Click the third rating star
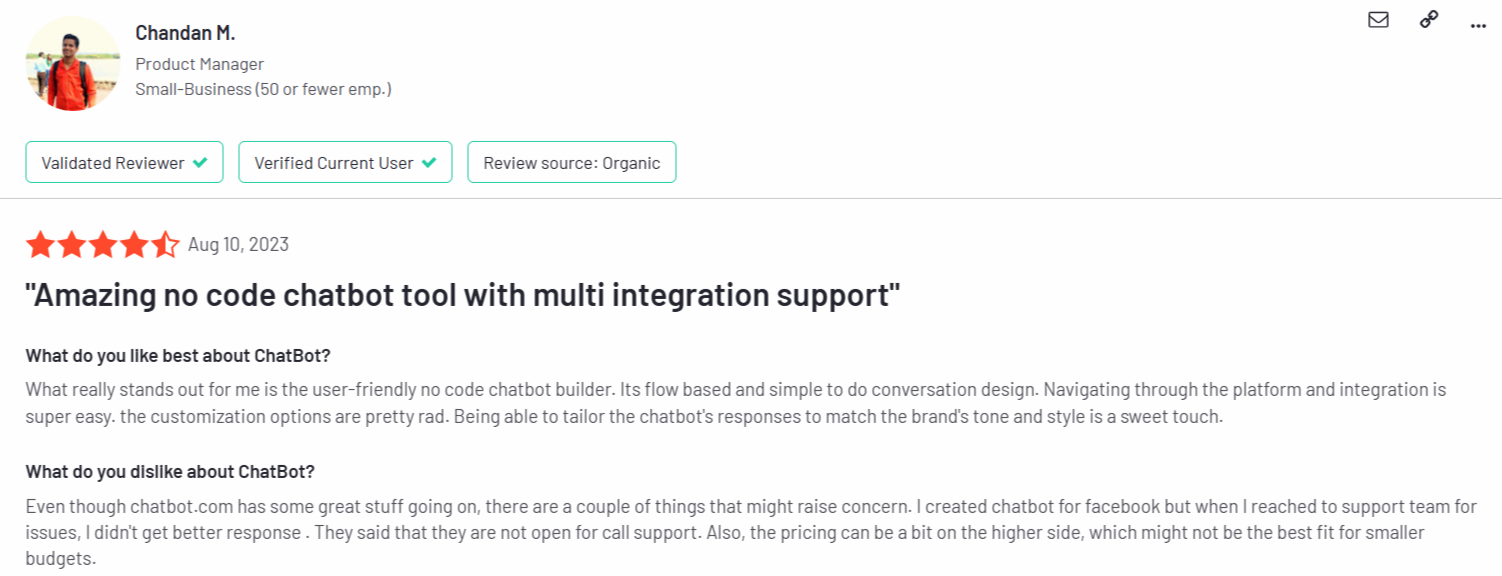This screenshot has width=1502, height=576. [x=103, y=244]
